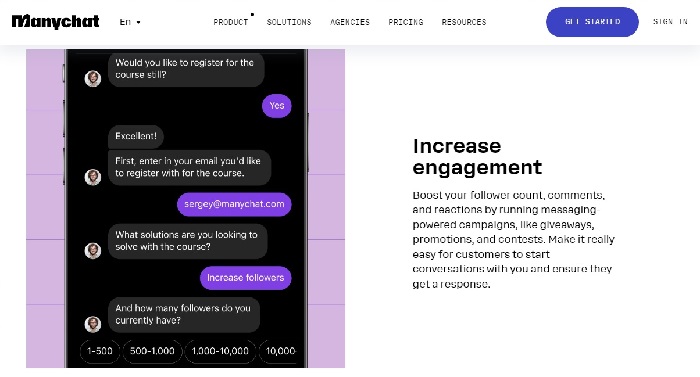Select the 500-1,000 followers option
This screenshot has height=377, width=700.
click(152, 351)
